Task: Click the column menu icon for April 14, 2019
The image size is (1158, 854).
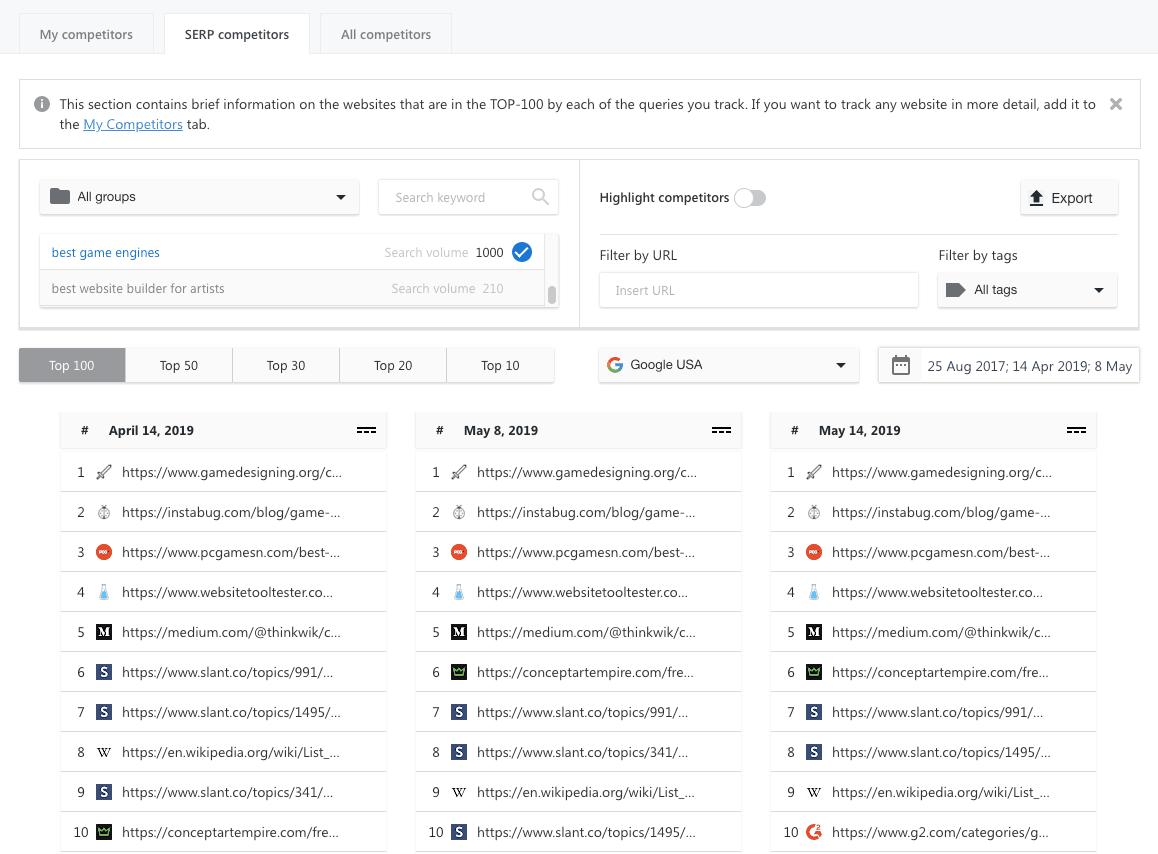Action: pos(366,430)
